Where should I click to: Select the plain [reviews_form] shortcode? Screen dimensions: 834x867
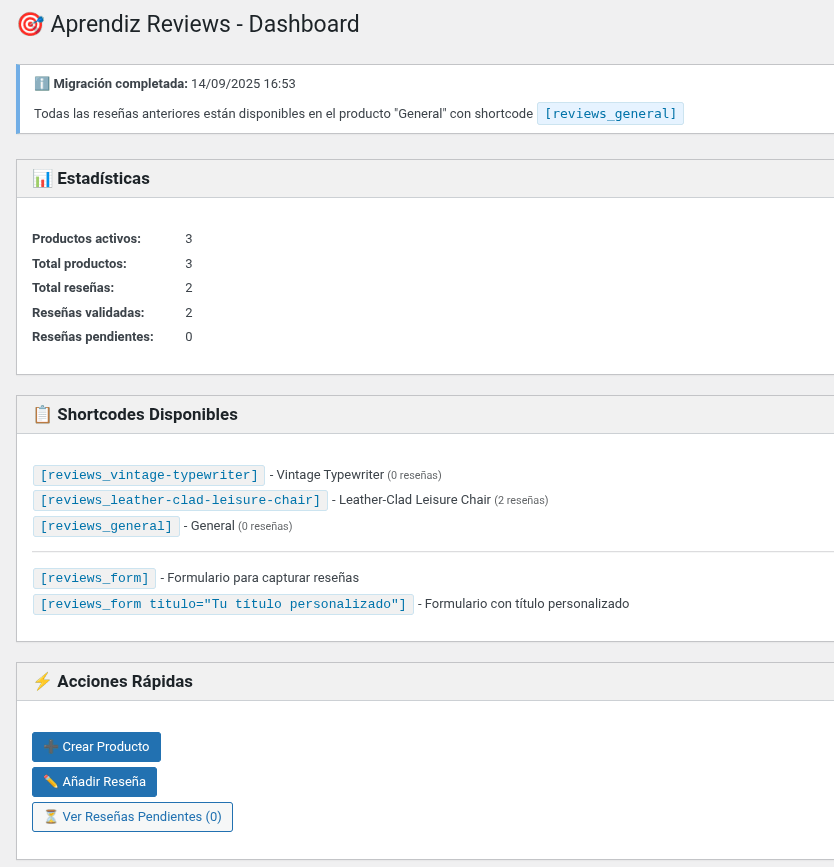pyautogui.click(x=94, y=578)
